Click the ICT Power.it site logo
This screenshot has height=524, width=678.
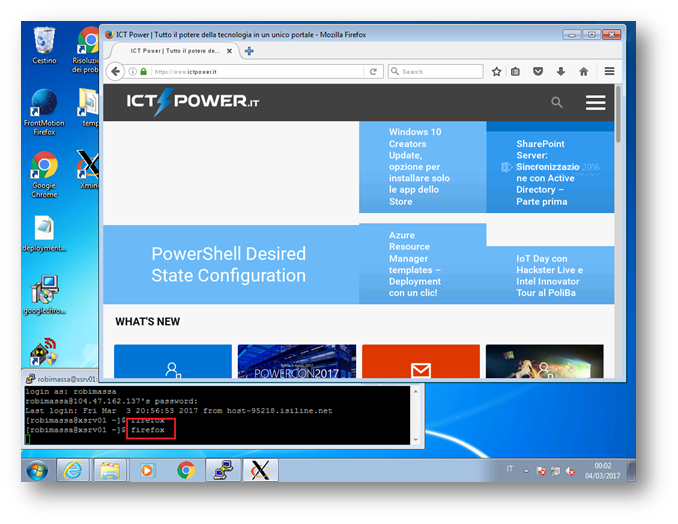point(192,102)
